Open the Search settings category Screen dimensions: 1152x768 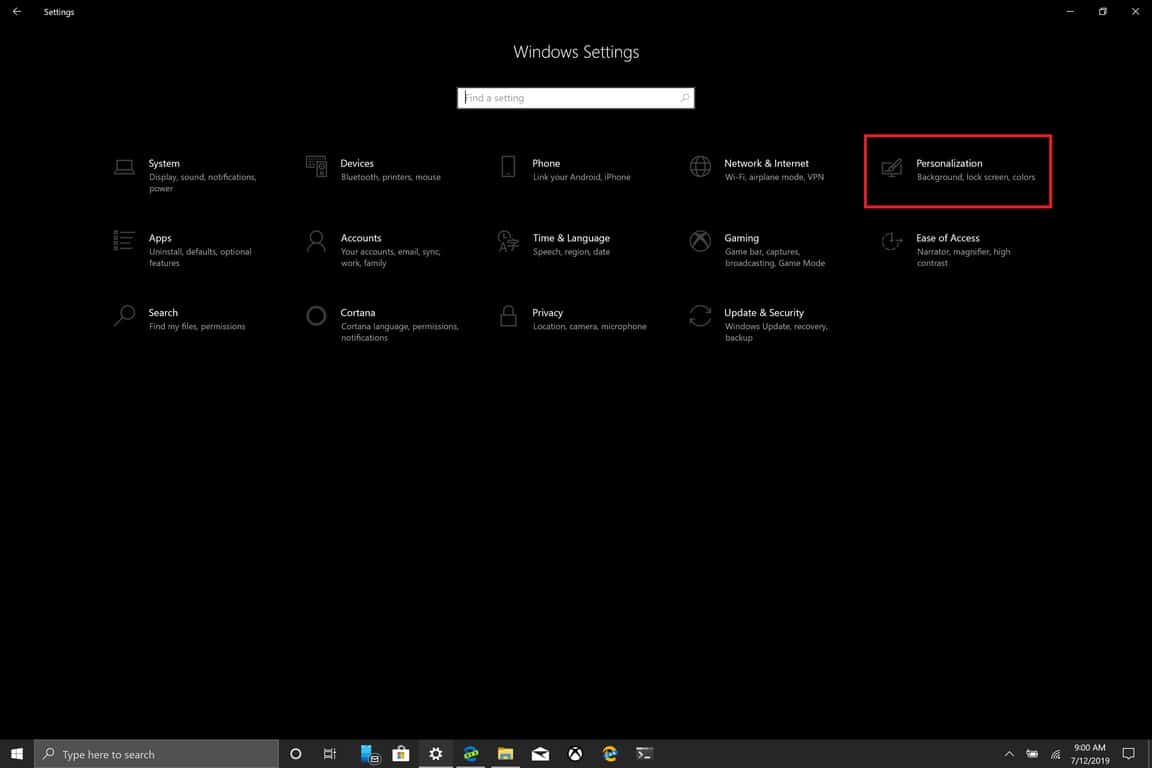coord(180,318)
